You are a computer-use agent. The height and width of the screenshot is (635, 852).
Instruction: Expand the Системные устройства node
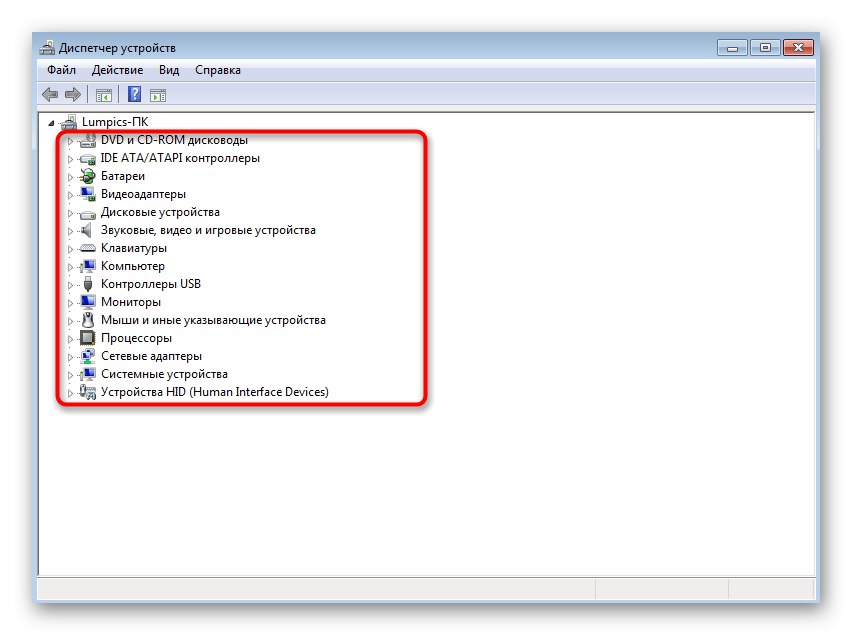pyautogui.click(x=70, y=375)
